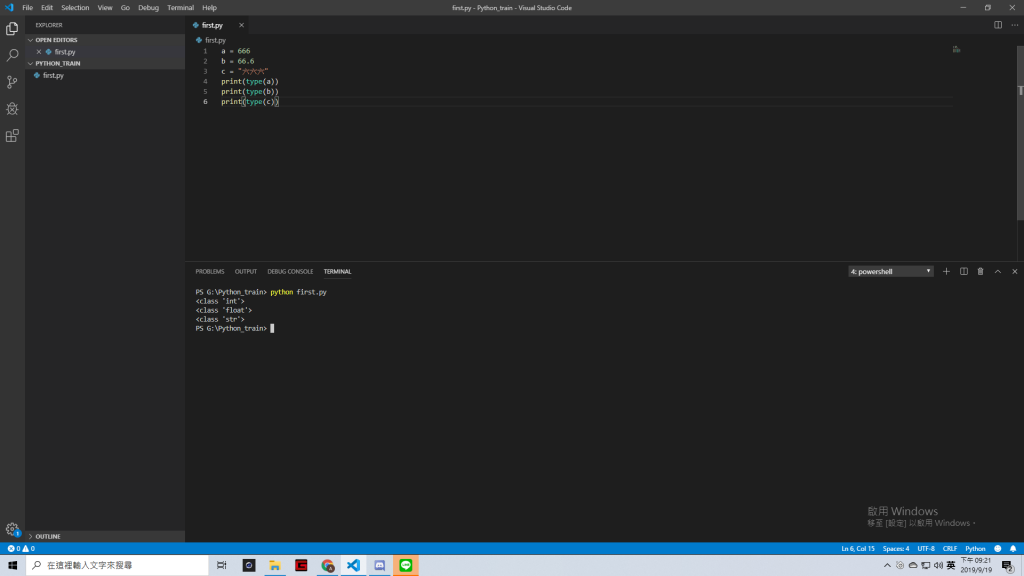The image size is (1024, 576).
Task: Kill terminal with trash icon
Action: click(980, 272)
